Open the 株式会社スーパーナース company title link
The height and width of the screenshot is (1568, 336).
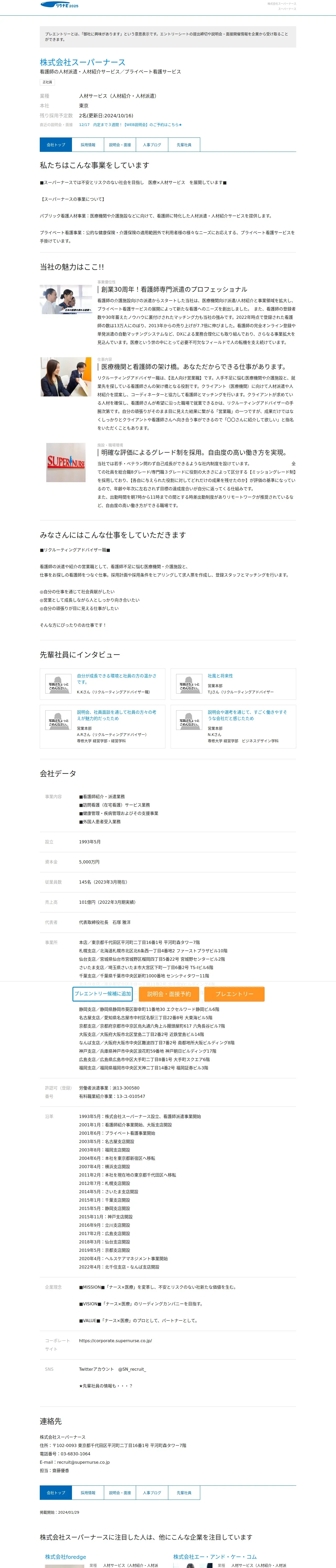click(x=82, y=62)
